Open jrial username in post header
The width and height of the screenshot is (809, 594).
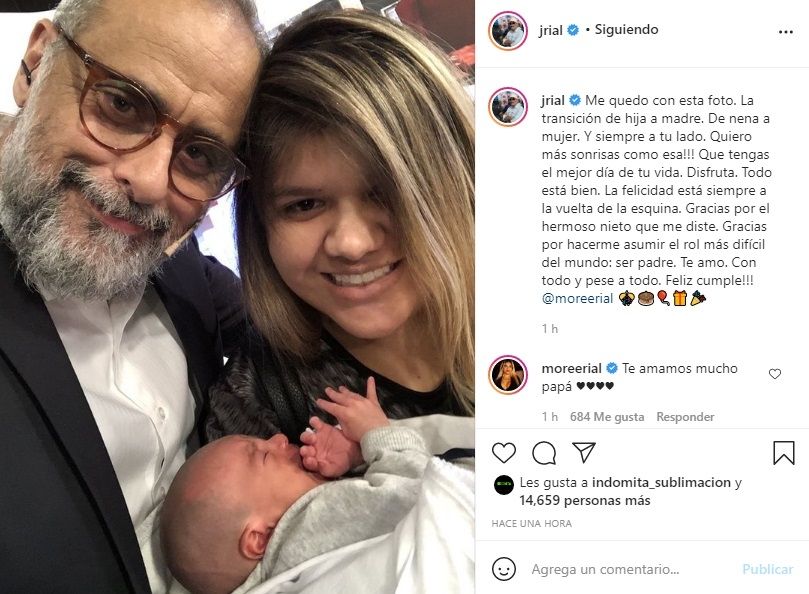[551, 30]
